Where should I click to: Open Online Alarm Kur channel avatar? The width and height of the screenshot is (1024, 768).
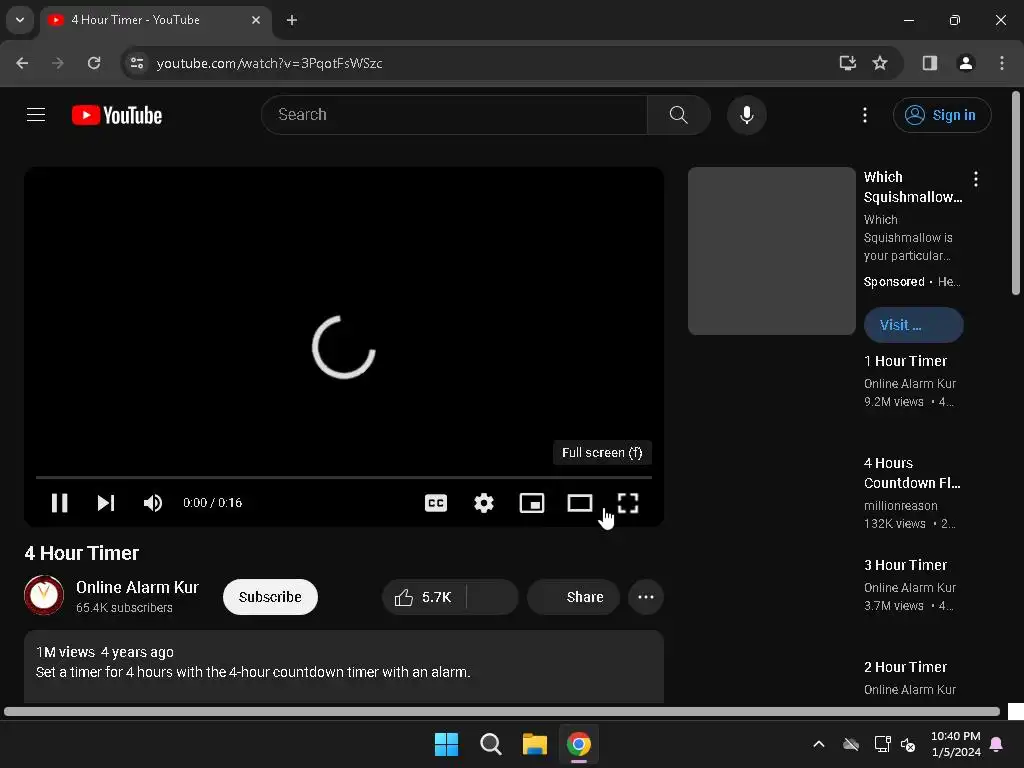(44, 595)
